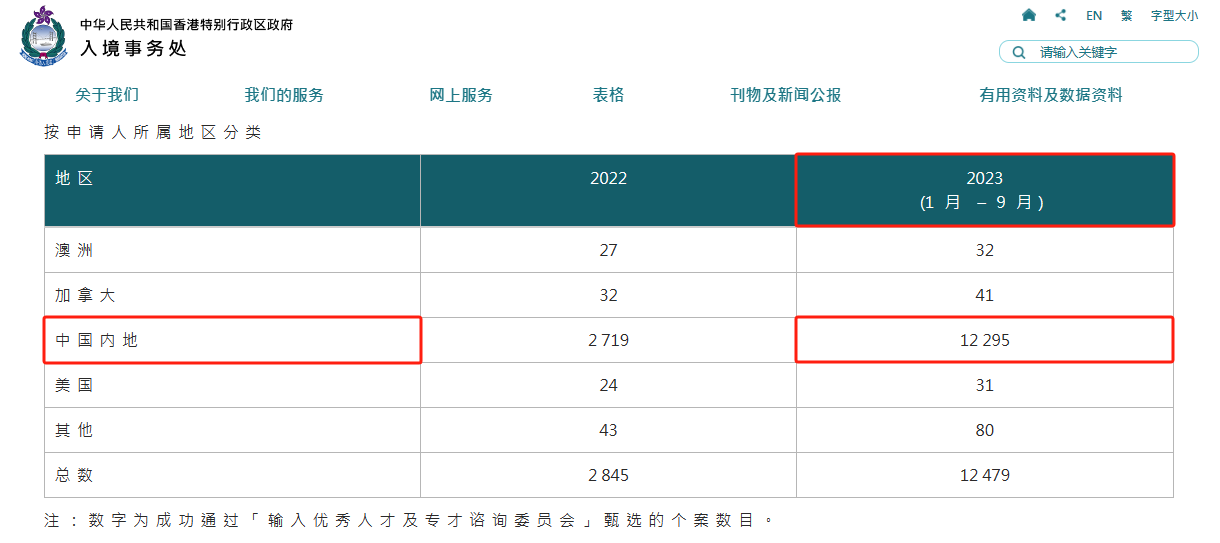Click the 2023 (1月–9月) column header

[984, 189]
